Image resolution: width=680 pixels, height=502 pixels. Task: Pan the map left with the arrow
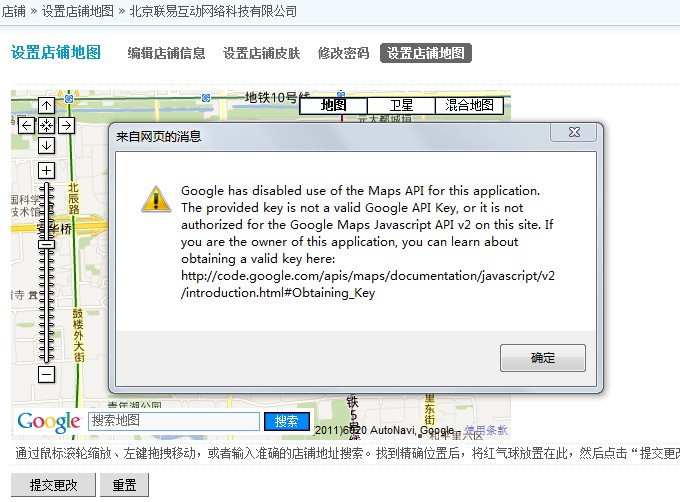pos(26,126)
